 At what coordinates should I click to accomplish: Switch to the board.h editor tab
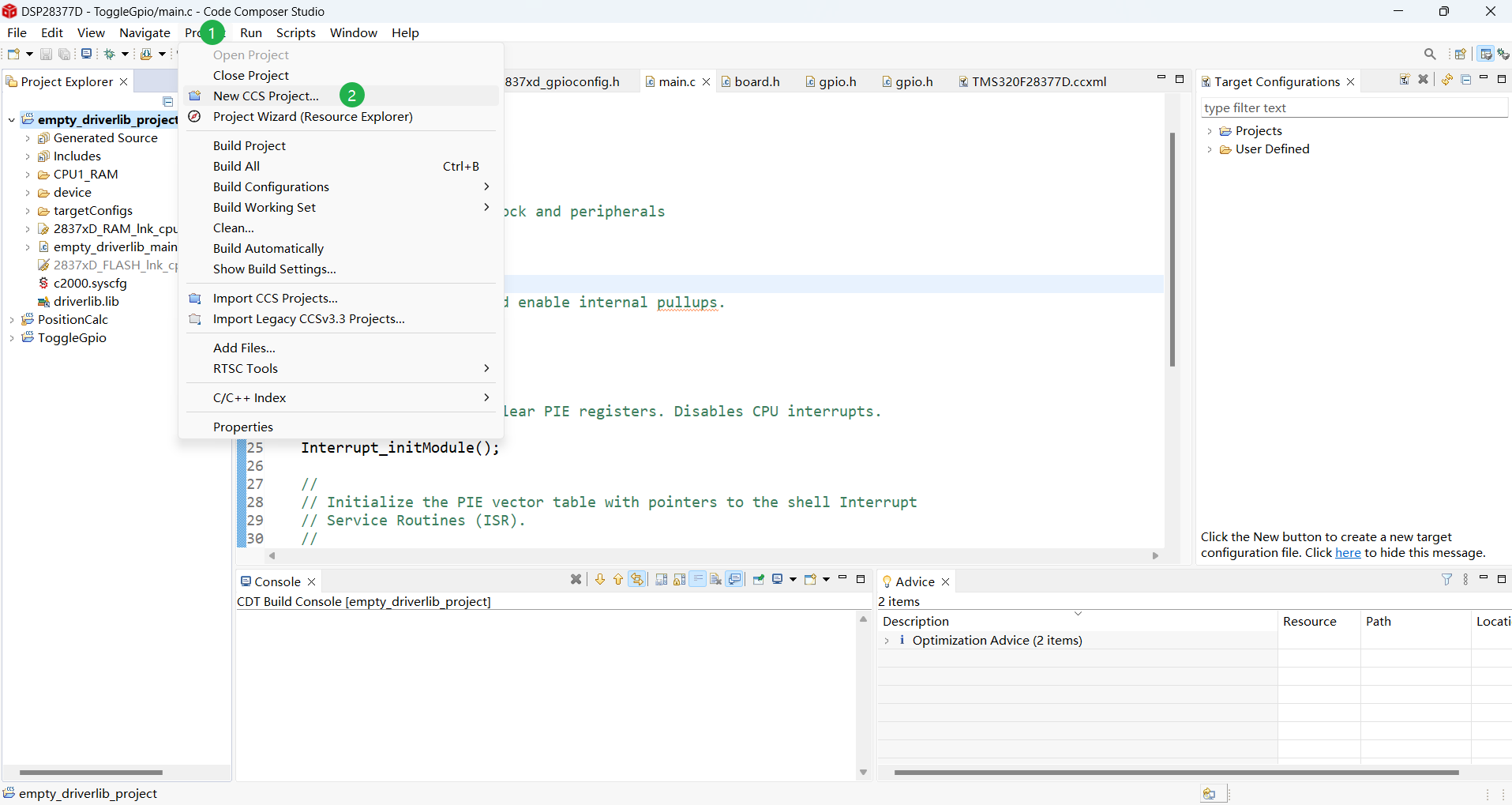click(x=756, y=81)
